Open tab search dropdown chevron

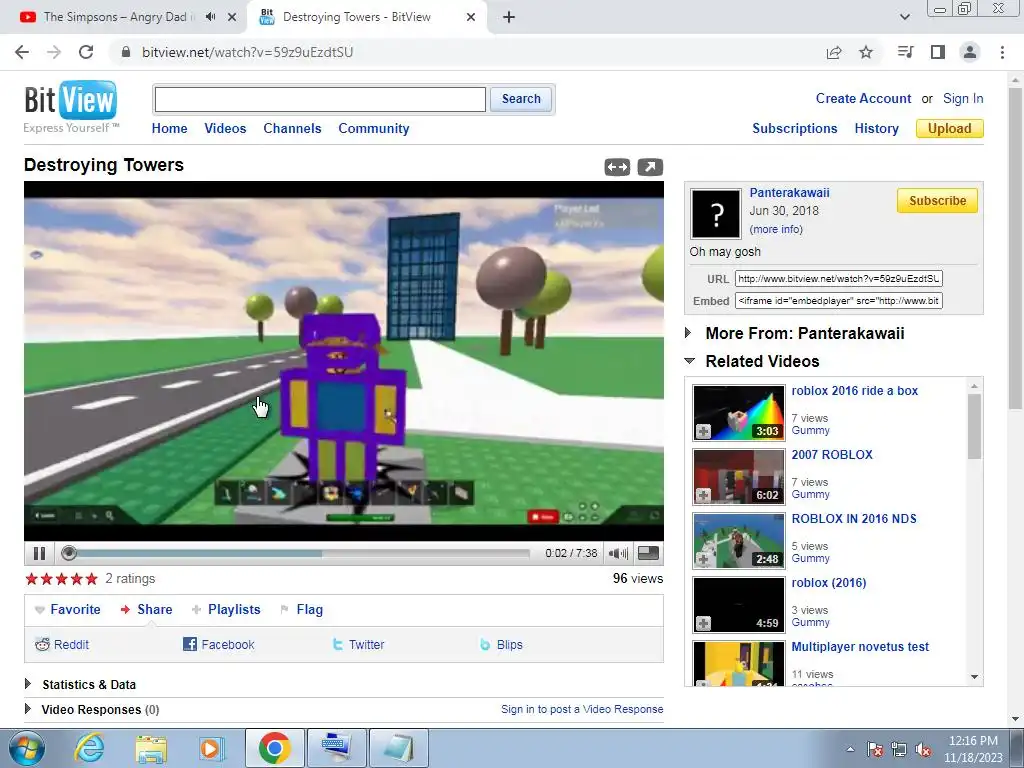coord(904,17)
